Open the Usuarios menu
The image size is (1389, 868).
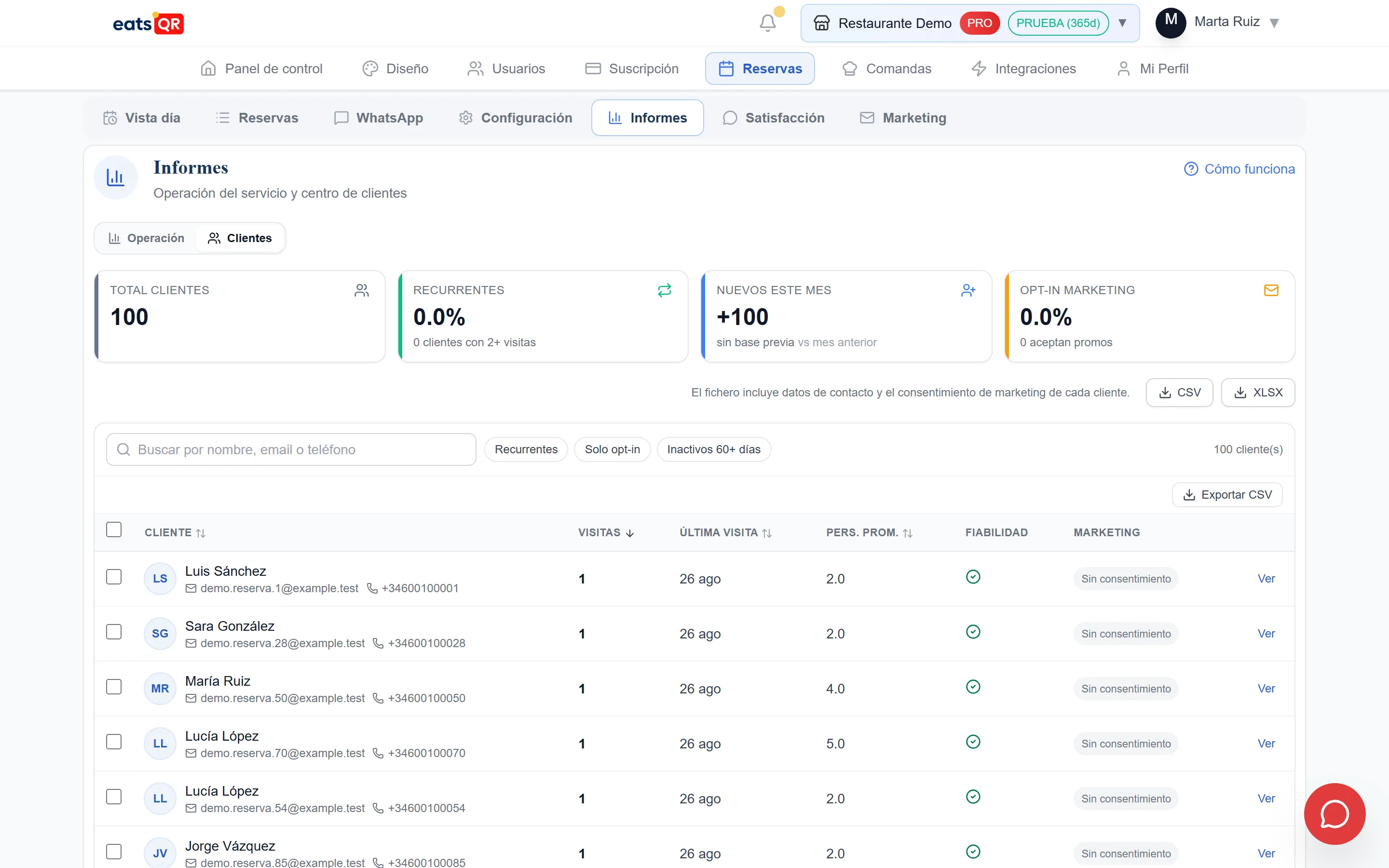(506, 69)
